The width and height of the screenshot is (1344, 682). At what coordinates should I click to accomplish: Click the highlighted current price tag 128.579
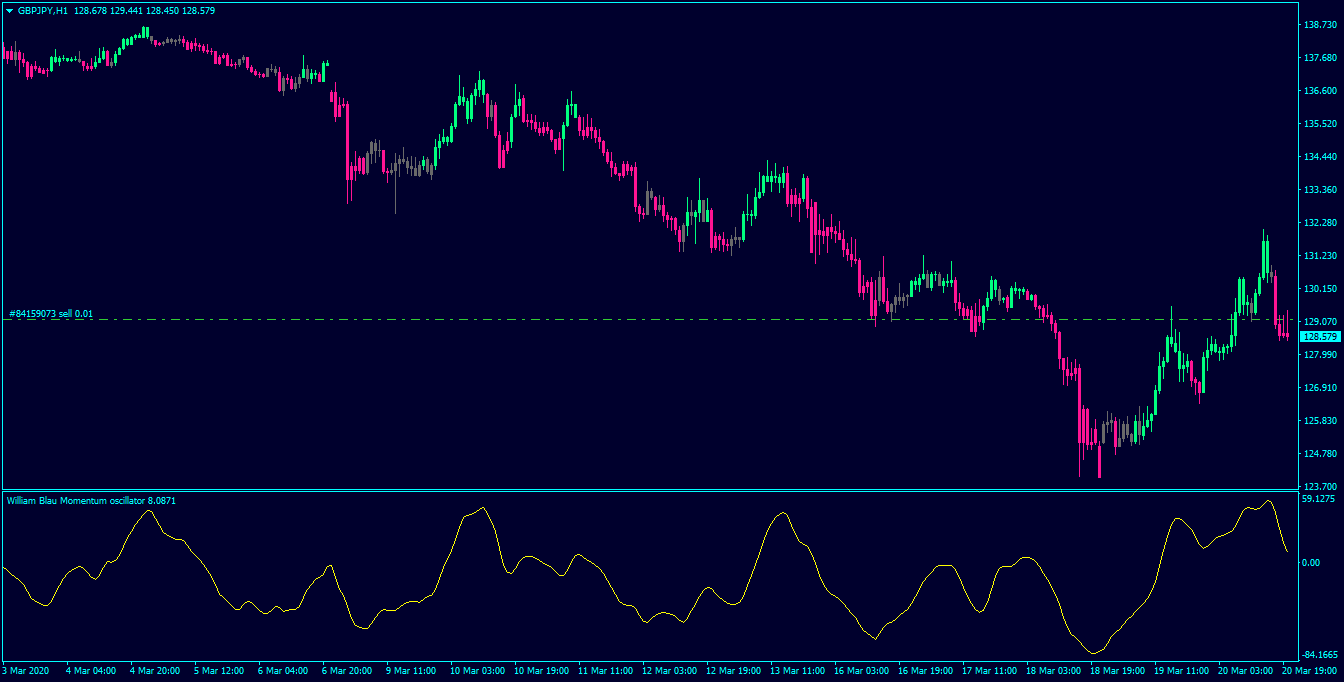pos(1320,337)
